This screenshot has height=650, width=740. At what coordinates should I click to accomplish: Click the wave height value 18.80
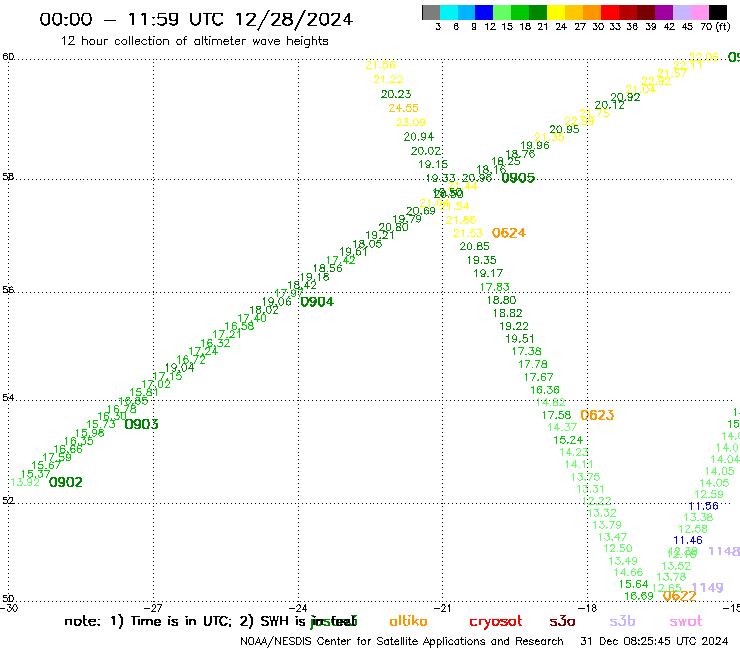[502, 300]
